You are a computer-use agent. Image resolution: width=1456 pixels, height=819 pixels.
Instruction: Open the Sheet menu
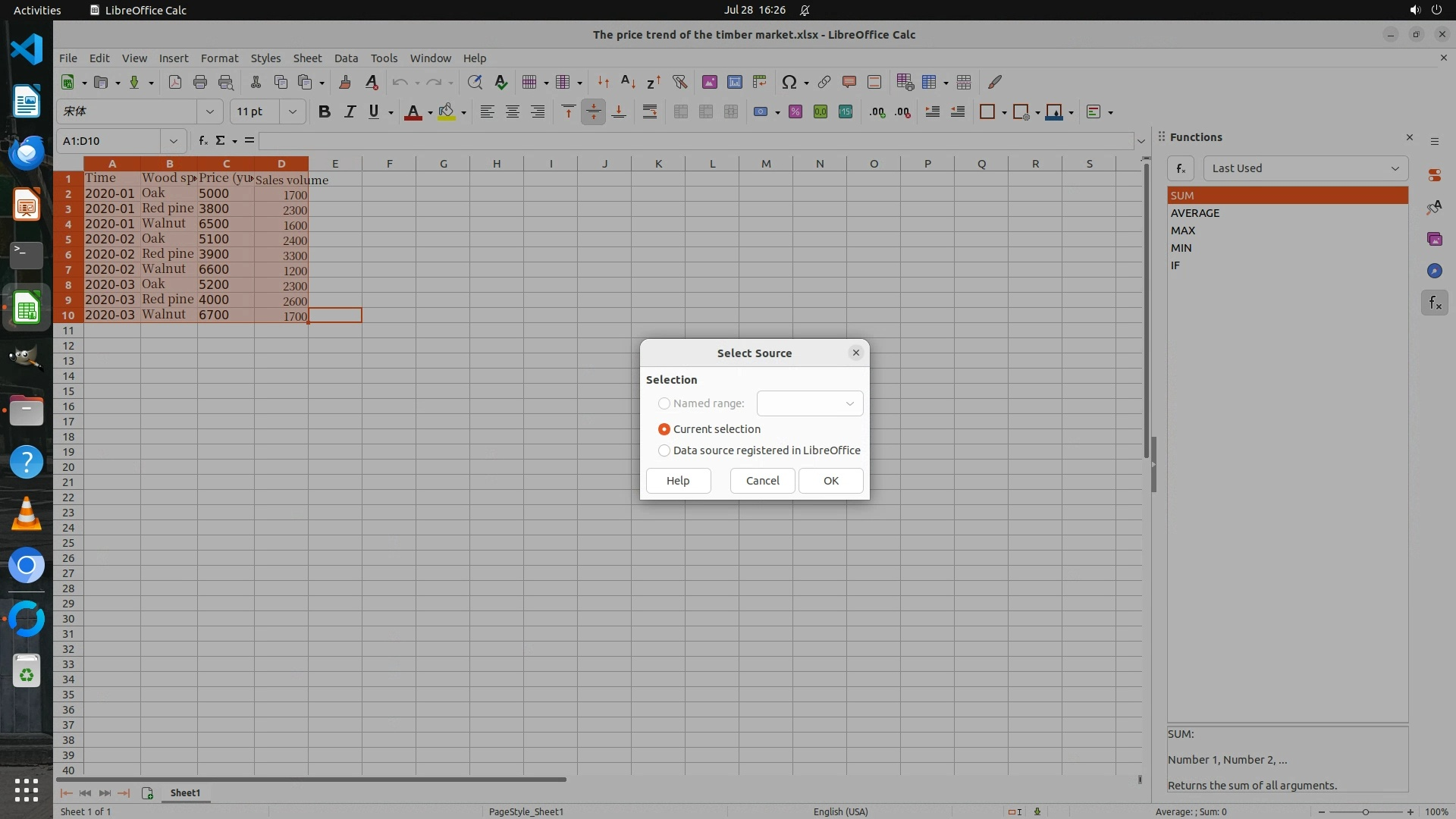[x=307, y=58]
